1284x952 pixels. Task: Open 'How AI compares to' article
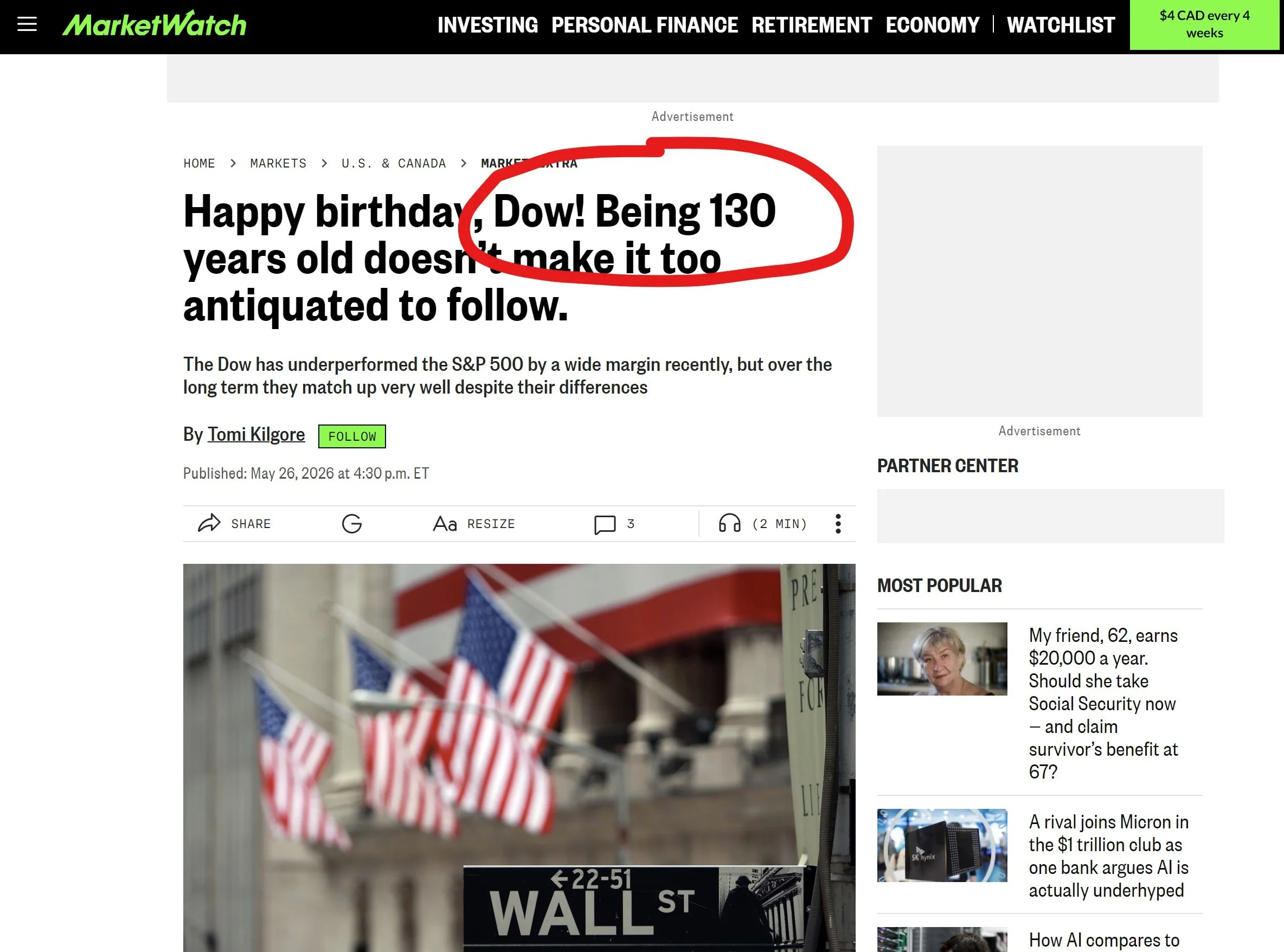(x=1103, y=940)
